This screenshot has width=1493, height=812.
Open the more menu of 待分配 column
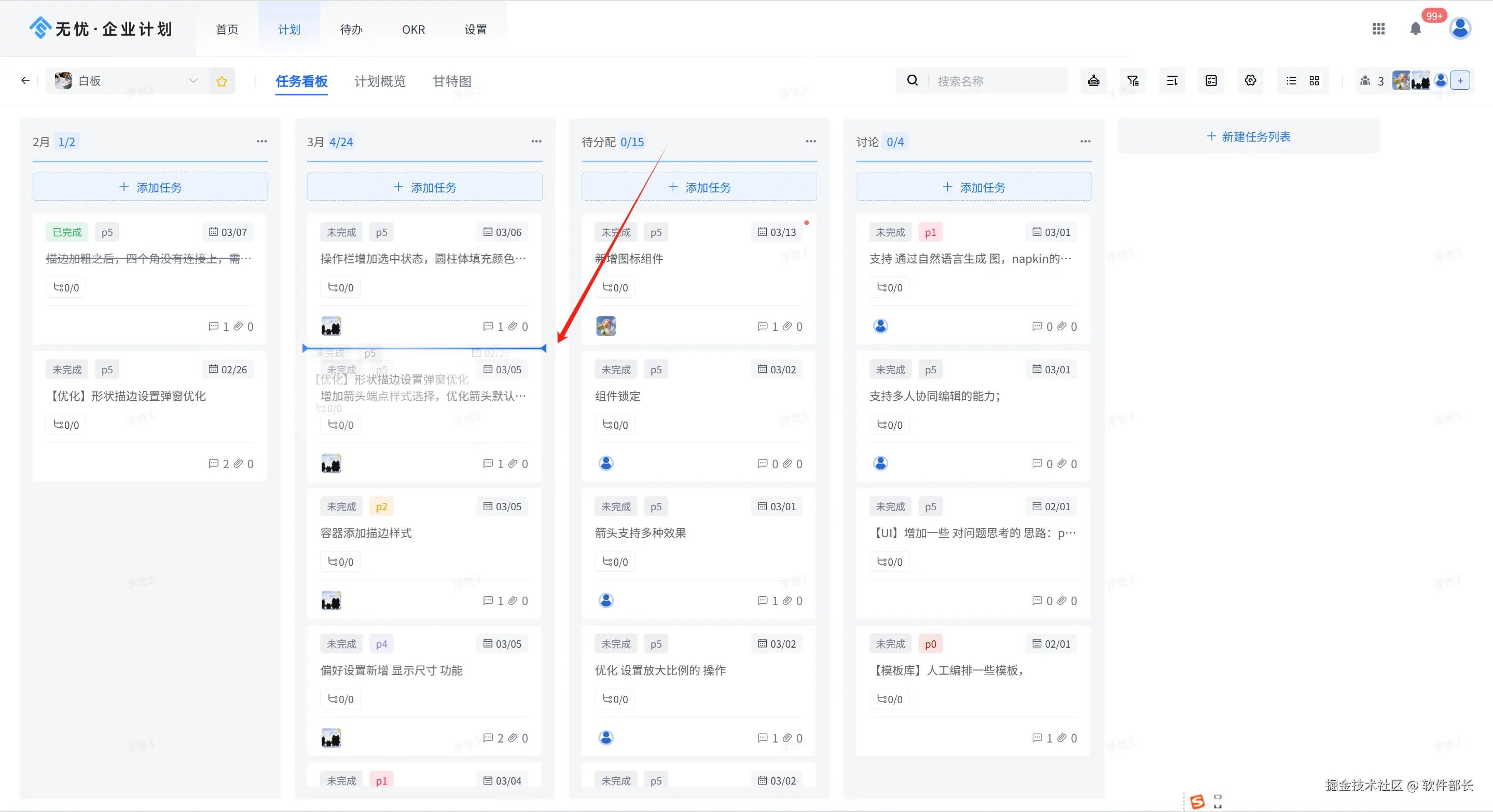pos(810,142)
